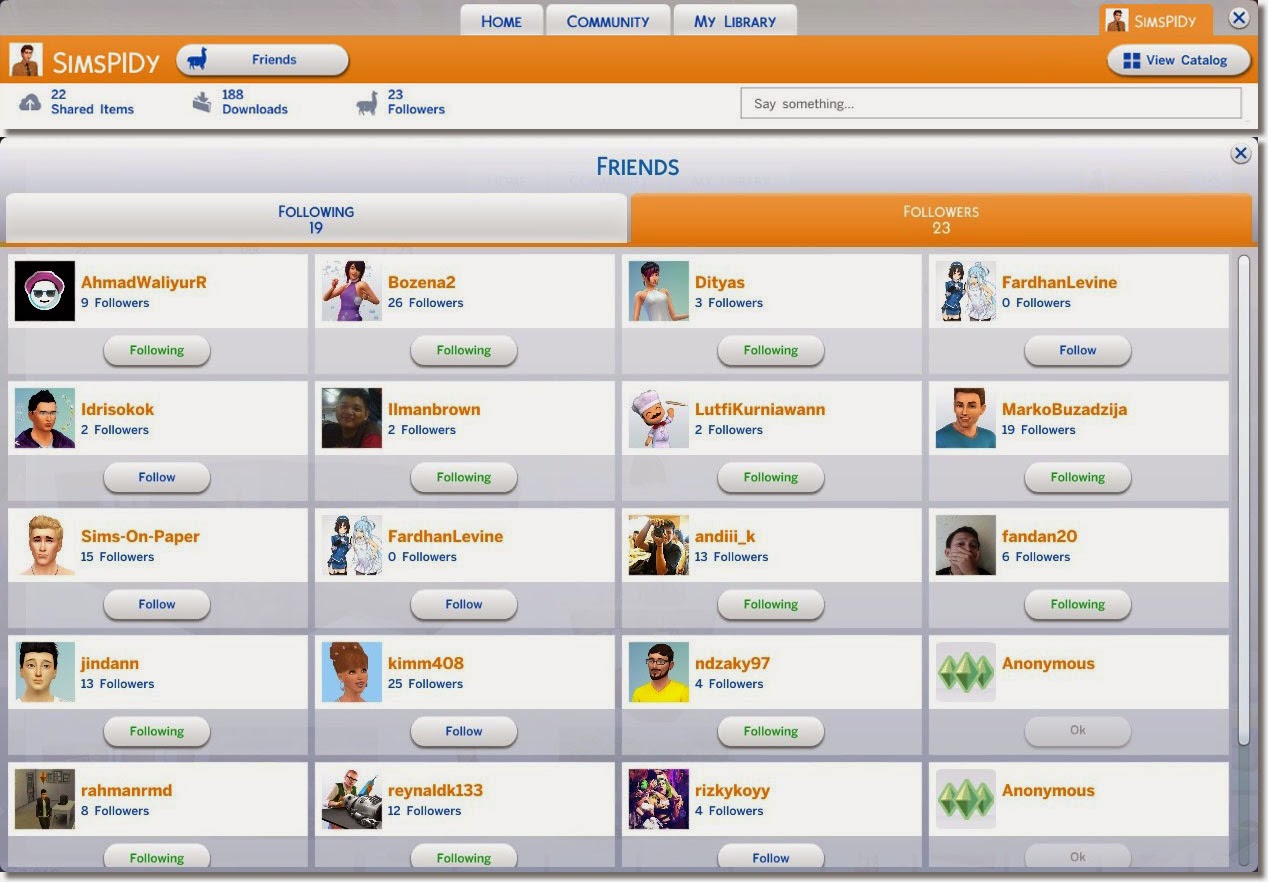Viewport: 1268px width, 882px height.
Task: Open fandan20's avatar
Action: pyautogui.click(x=966, y=545)
